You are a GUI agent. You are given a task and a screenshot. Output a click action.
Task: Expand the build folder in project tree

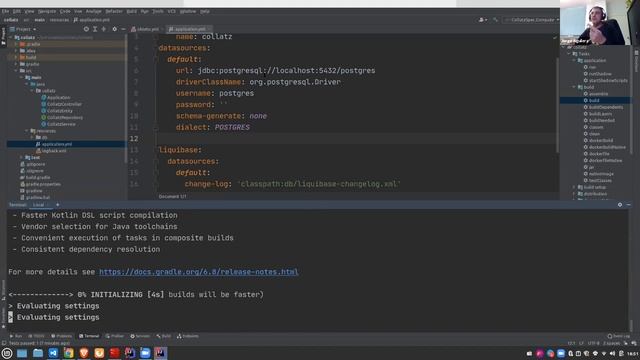coord(16,58)
